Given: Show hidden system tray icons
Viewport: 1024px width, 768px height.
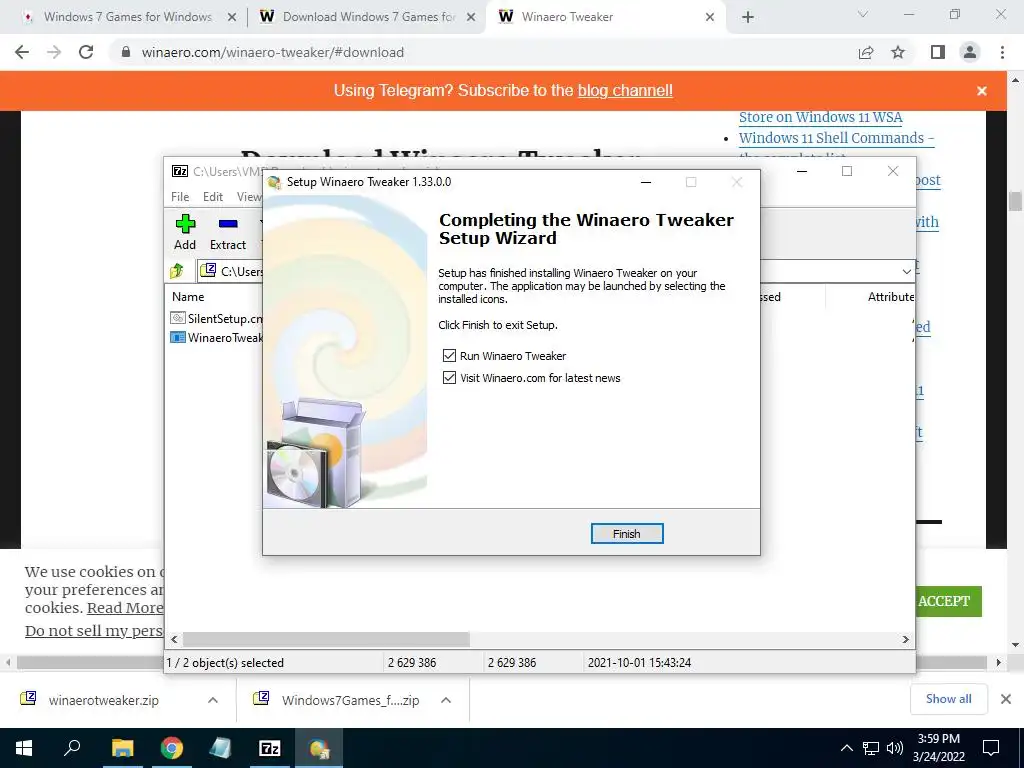Looking at the screenshot, I should coord(846,748).
